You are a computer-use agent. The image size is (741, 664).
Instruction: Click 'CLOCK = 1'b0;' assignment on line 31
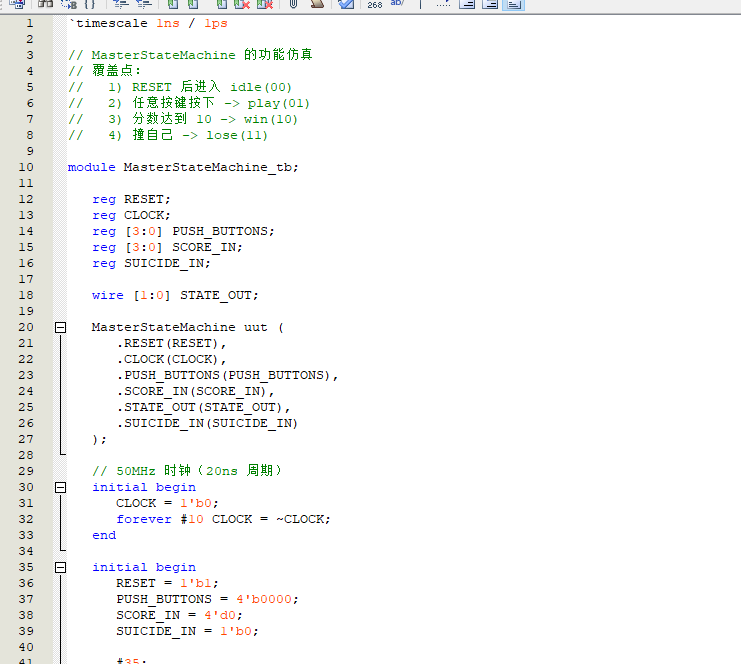167,503
